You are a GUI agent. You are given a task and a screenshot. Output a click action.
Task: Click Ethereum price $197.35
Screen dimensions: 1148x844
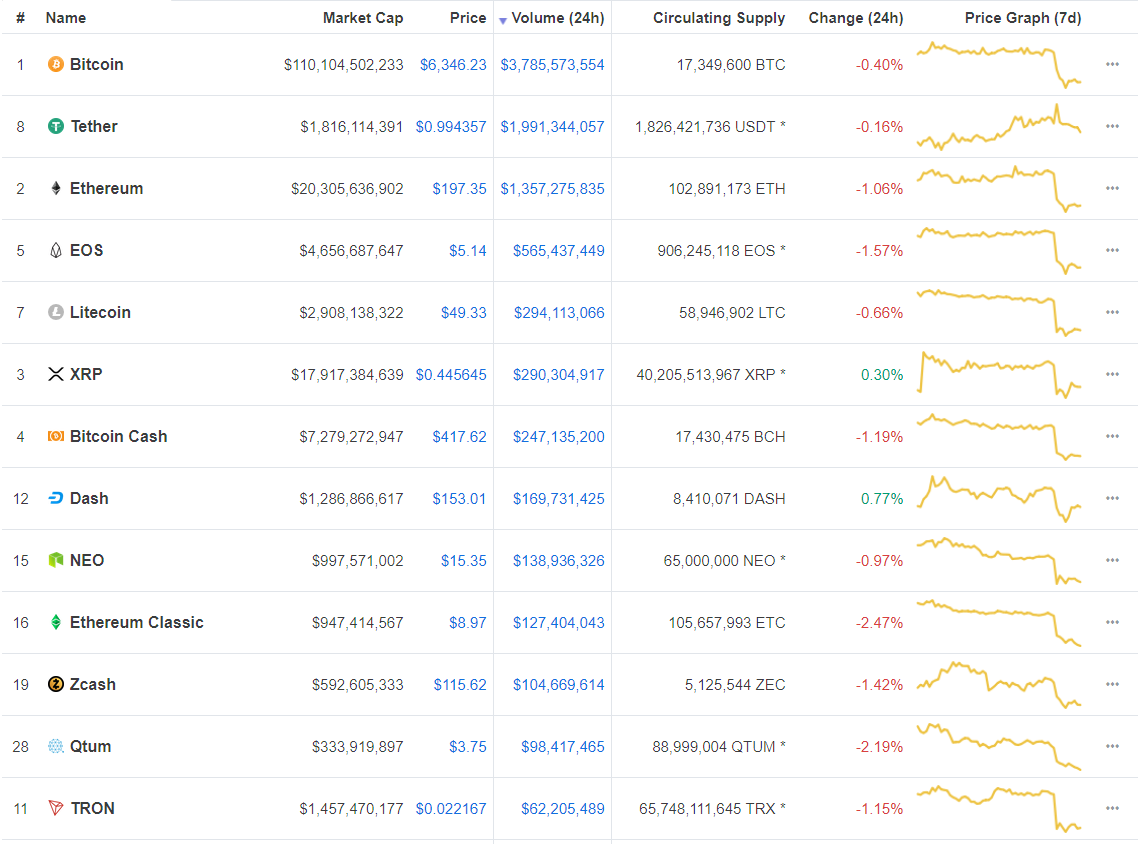point(460,189)
